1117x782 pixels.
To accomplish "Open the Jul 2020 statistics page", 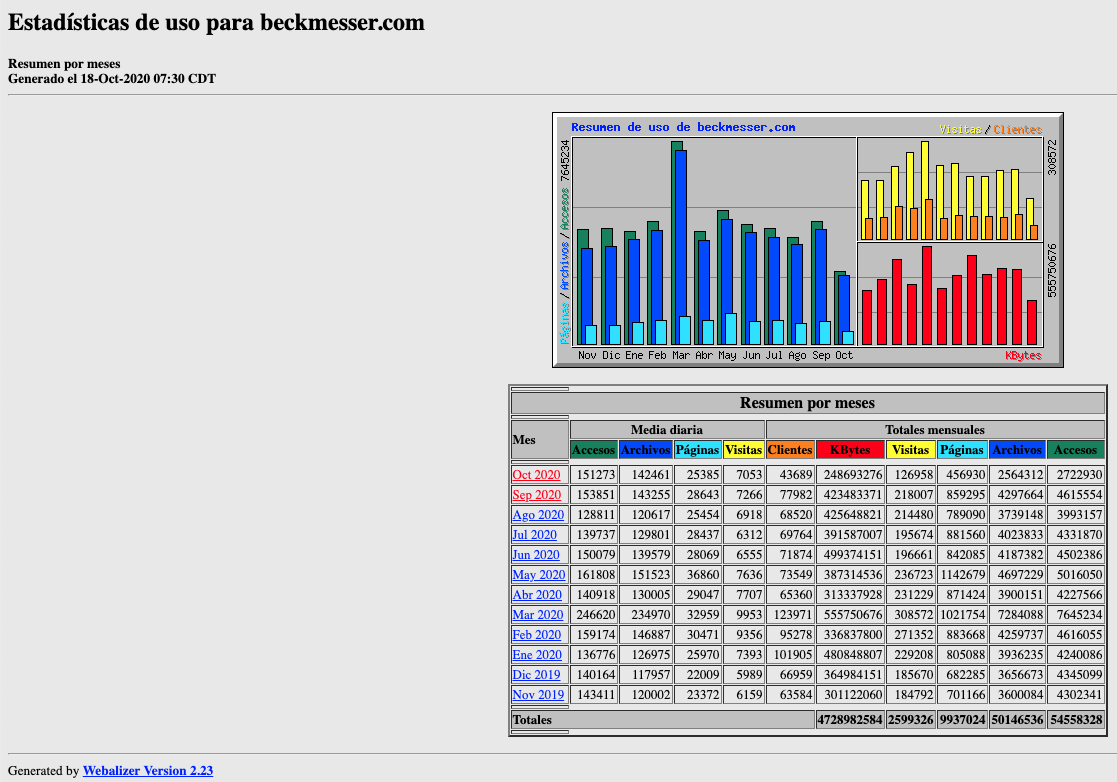I will pos(534,534).
